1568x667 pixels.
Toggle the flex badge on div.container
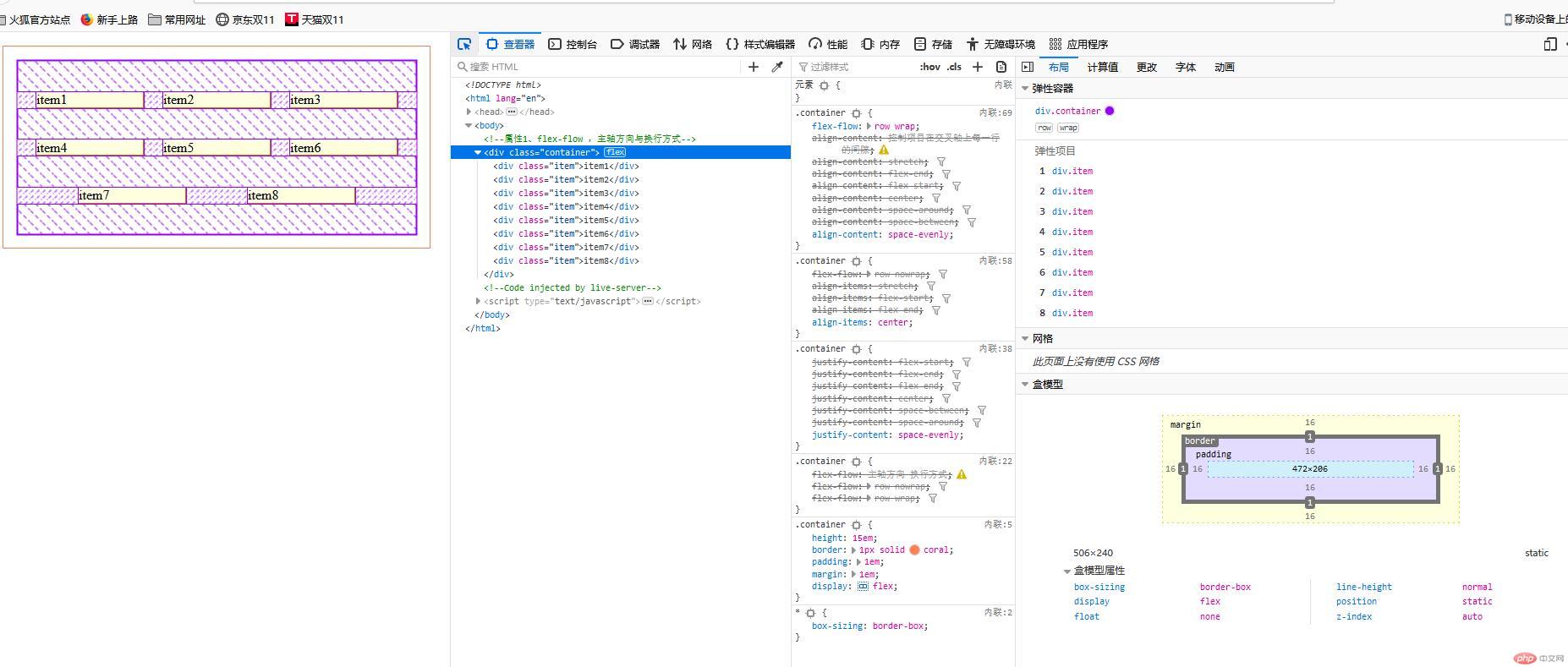coord(615,152)
